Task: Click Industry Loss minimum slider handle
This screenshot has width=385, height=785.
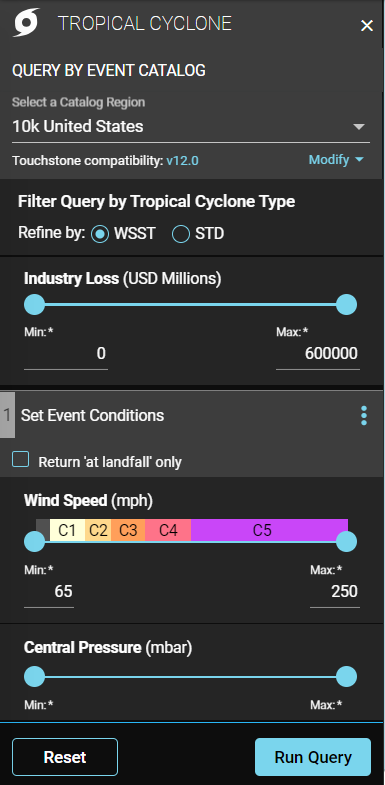Action: click(35, 304)
